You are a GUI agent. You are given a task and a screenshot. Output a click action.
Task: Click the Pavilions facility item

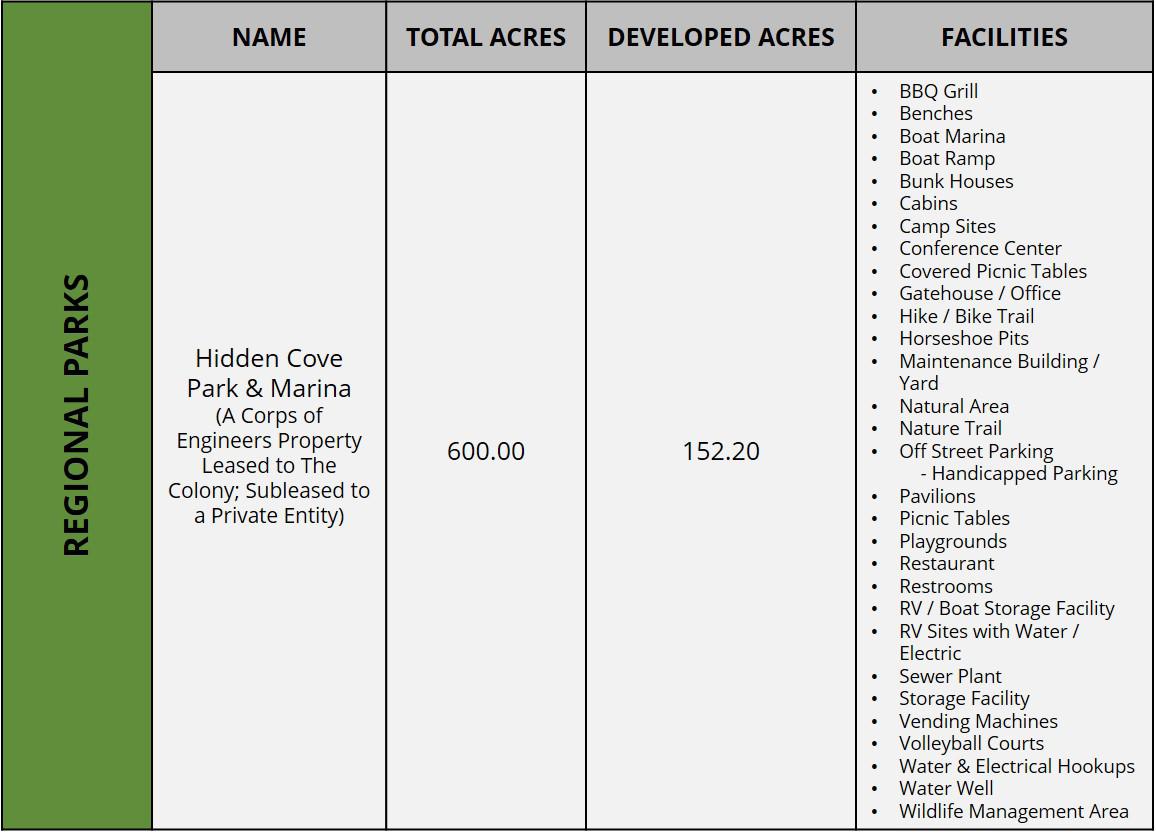(x=937, y=496)
